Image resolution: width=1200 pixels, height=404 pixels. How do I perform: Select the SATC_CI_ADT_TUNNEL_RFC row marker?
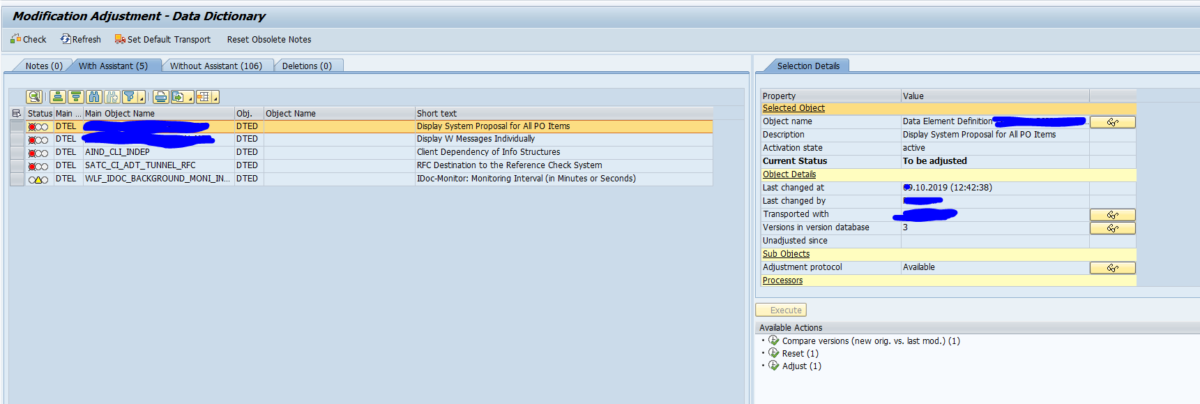[x=17, y=165]
